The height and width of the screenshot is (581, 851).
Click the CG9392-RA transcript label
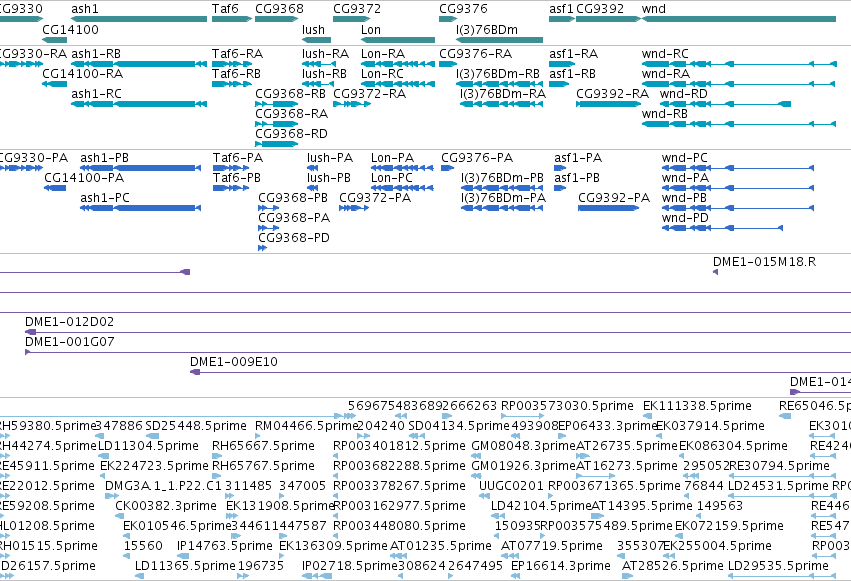pyautogui.click(x=613, y=94)
